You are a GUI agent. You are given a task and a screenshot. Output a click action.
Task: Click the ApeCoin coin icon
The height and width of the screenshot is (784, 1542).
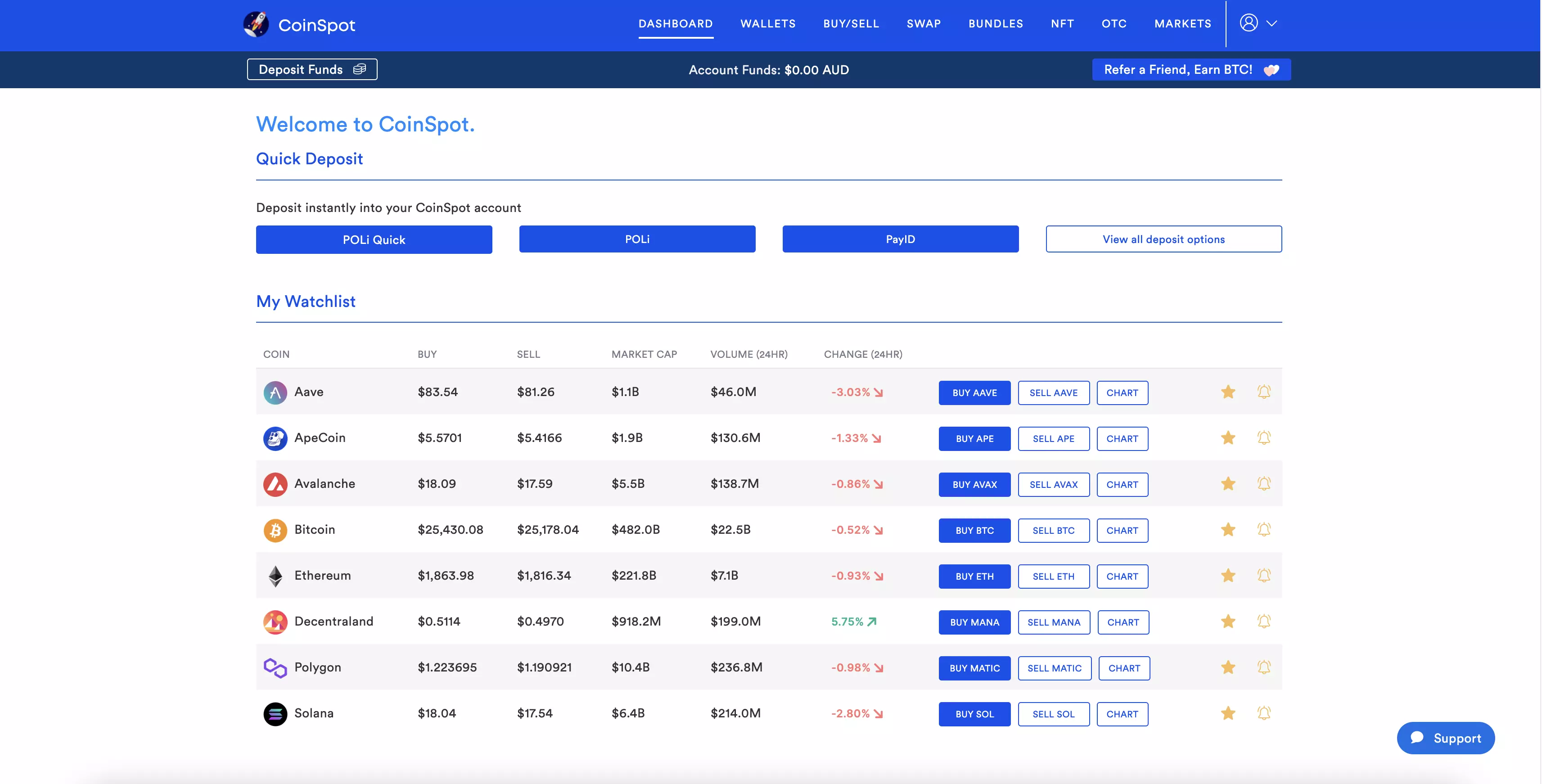[275, 438]
